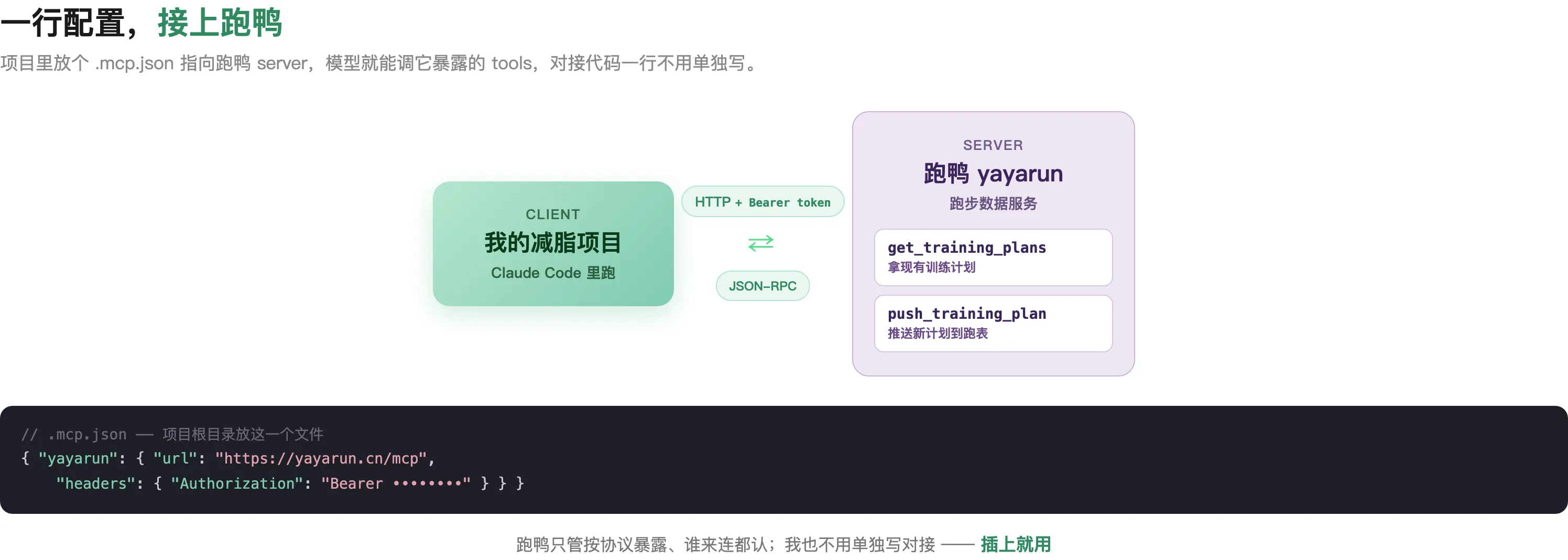The image size is (1568, 560).
Task: Click the bidirectional arrows icon between client and server
Action: point(761,243)
